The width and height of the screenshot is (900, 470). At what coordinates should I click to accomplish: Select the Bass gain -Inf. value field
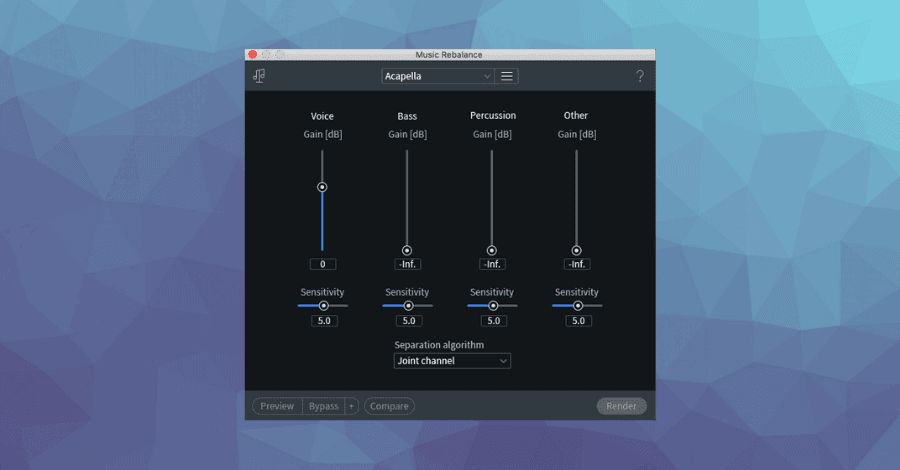coord(408,264)
